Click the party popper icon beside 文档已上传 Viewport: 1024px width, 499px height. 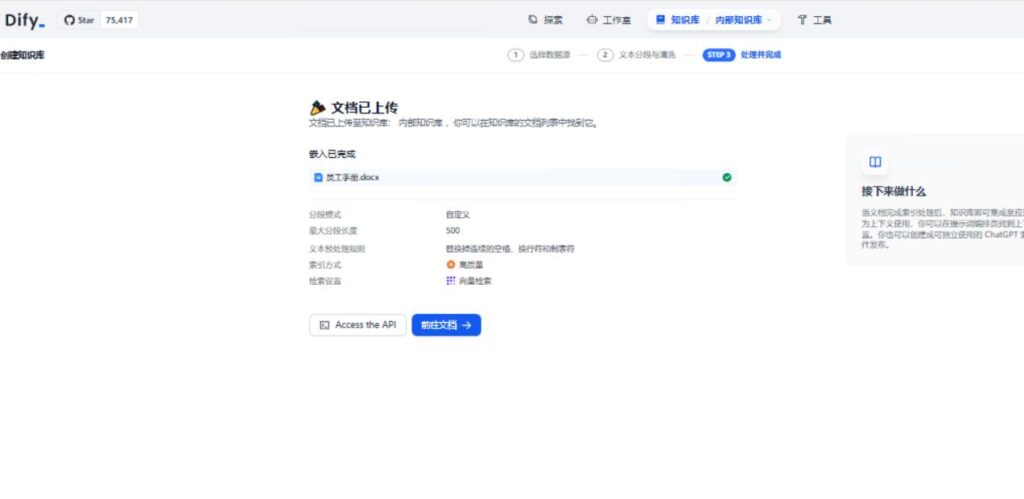pos(318,108)
